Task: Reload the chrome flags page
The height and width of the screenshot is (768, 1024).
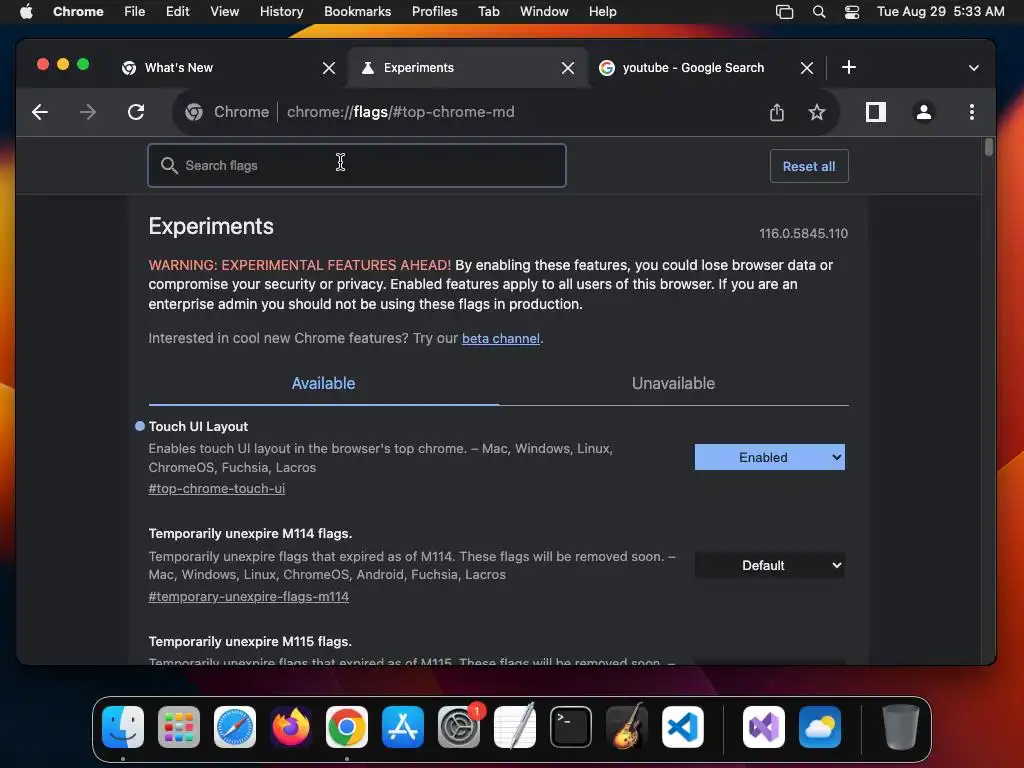Action: pyautogui.click(x=136, y=112)
